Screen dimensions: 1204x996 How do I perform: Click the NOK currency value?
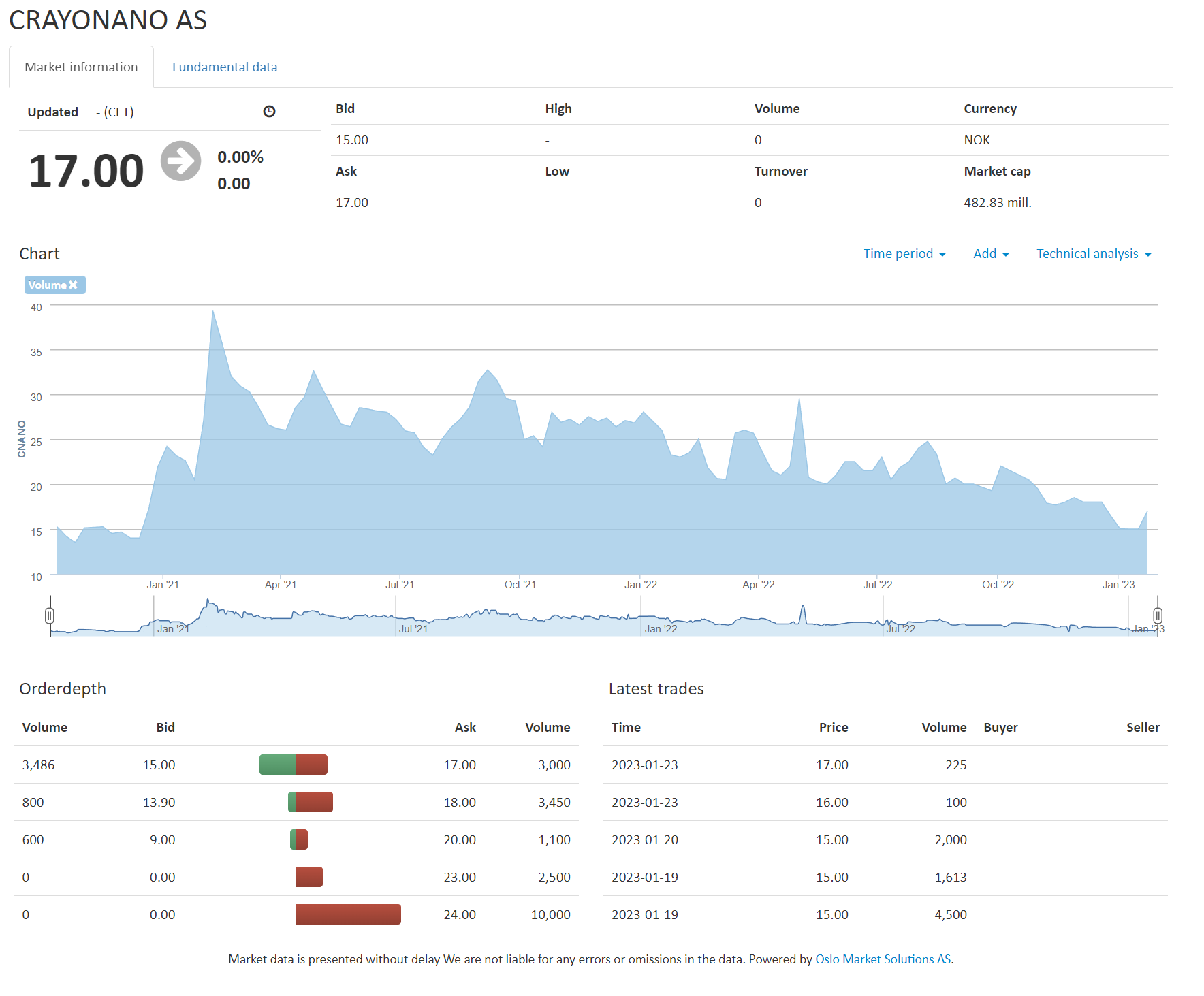click(977, 140)
